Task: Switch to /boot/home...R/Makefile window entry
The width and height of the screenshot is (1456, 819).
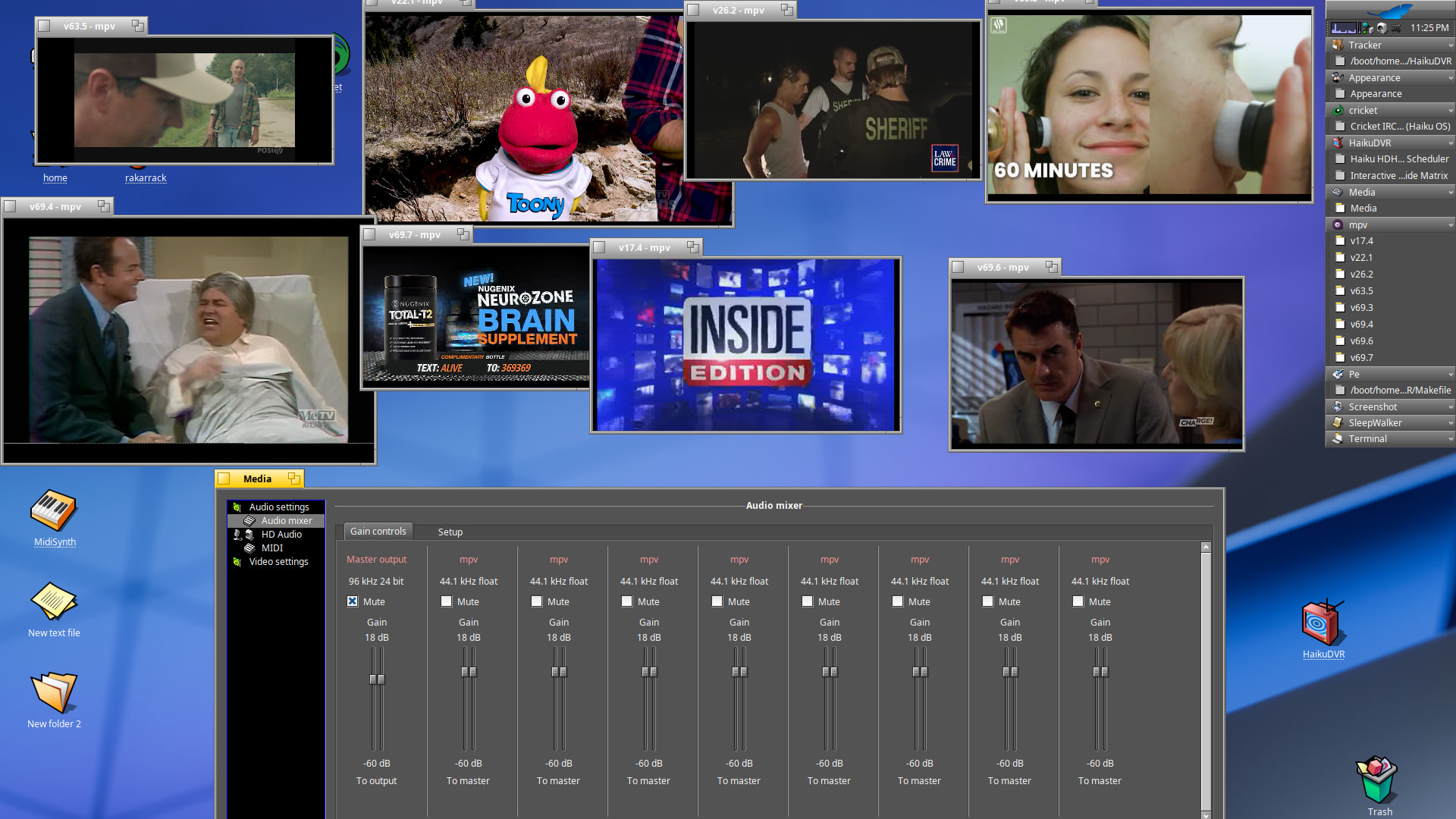Action: [x=1392, y=391]
